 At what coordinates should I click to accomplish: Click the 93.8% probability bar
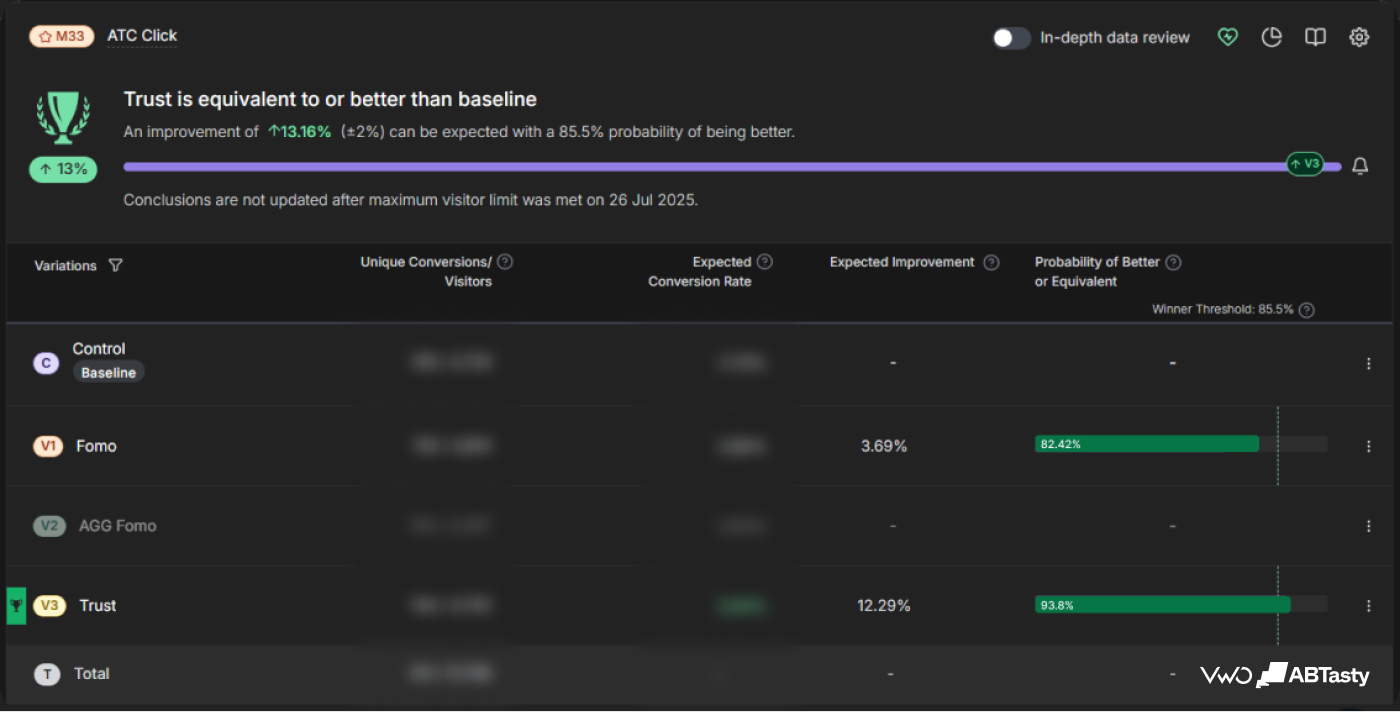pos(1162,605)
